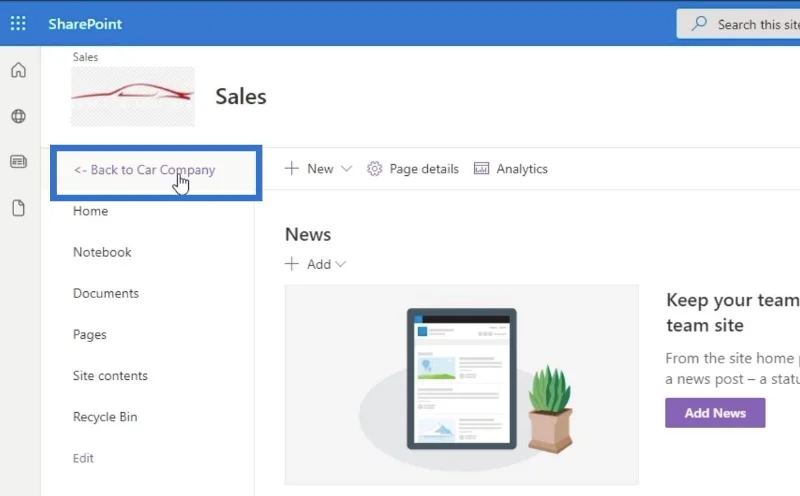Open Recycle Bin in left navigation
Viewport: 800px width, 496px height.
(x=105, y=417)
